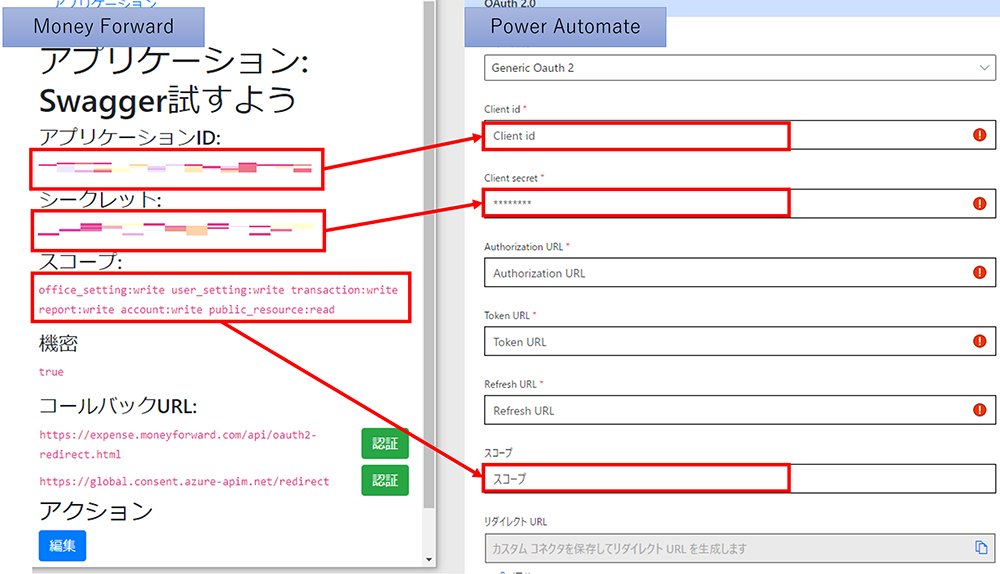Image resolution: width=1000 pixels, height=574 pixels.
Task: Click the scope text public_resource:read
Action: (272, 309)
